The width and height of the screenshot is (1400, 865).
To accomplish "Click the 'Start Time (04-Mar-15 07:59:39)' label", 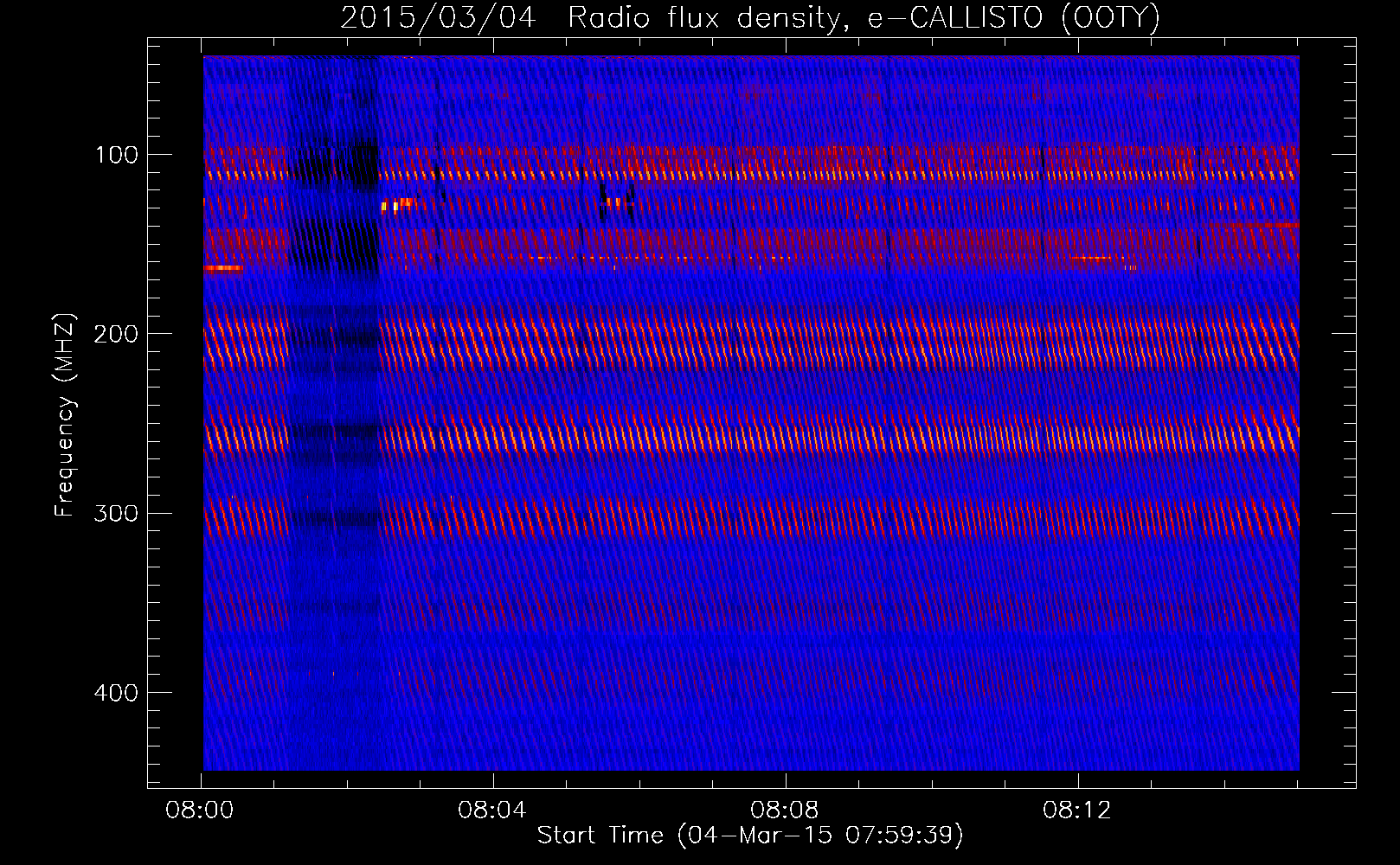I will 750,836.
